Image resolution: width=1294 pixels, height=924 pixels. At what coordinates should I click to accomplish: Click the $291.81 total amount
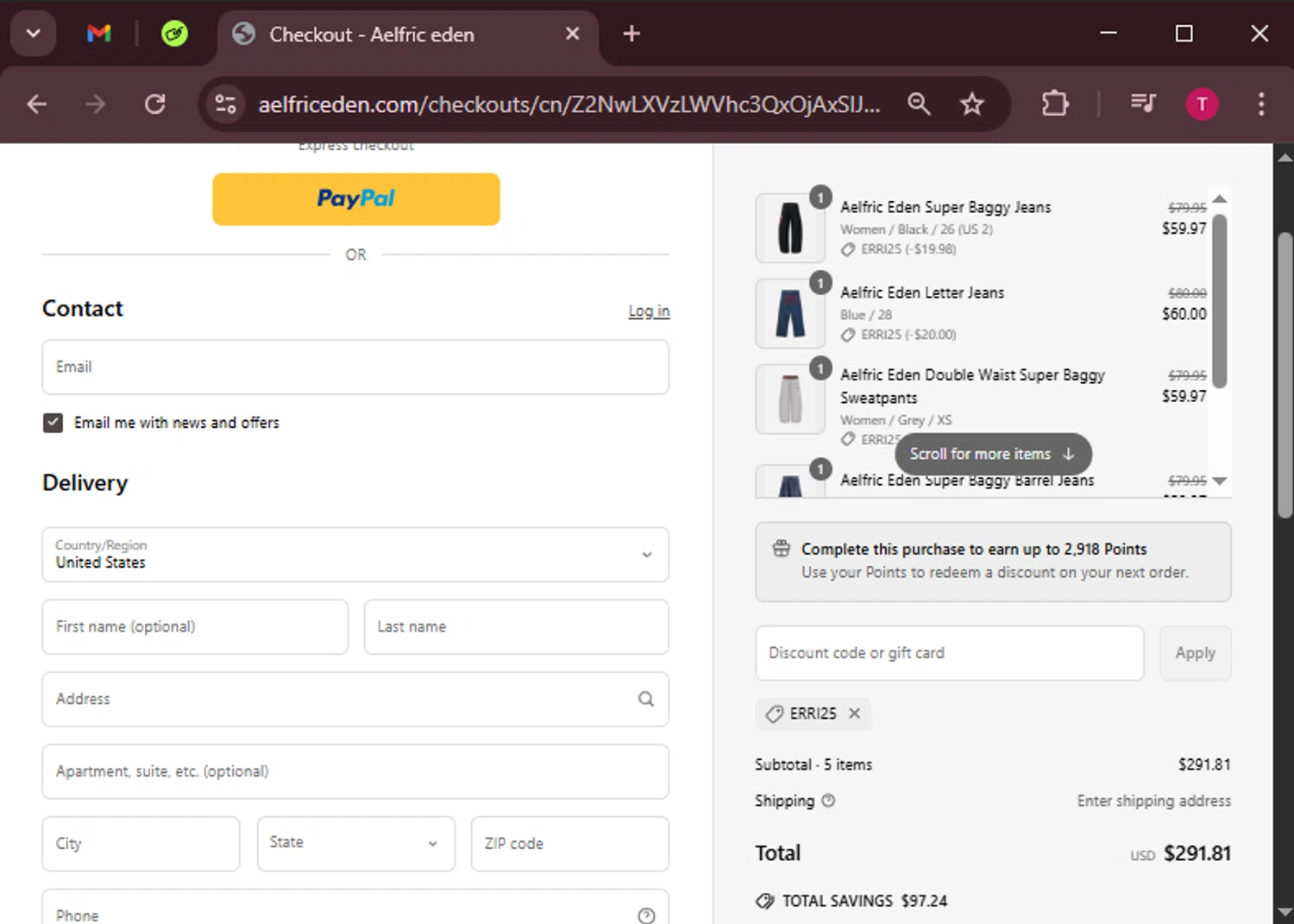coord(1197,853)
